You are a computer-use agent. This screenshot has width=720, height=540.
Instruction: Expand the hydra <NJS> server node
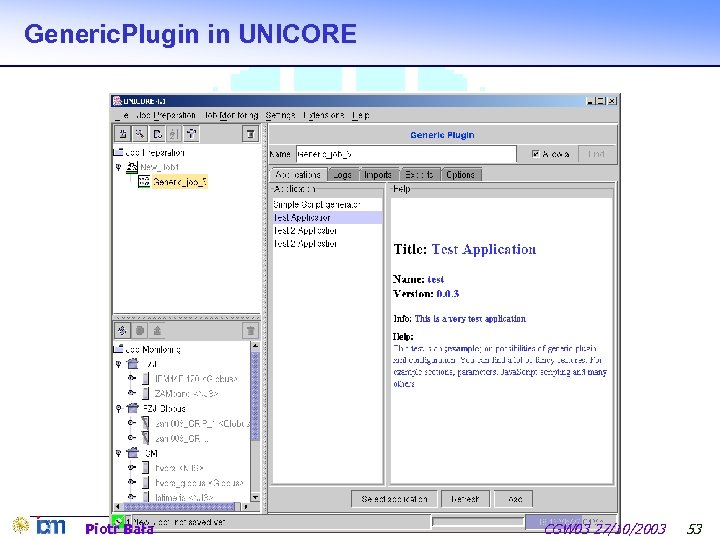click(x=132, y=467)
